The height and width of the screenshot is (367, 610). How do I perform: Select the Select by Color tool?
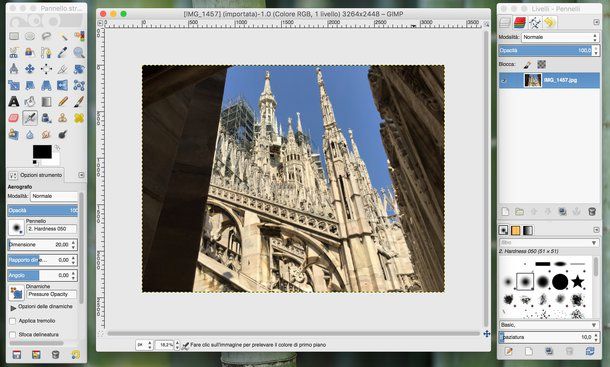click(79, 36)
